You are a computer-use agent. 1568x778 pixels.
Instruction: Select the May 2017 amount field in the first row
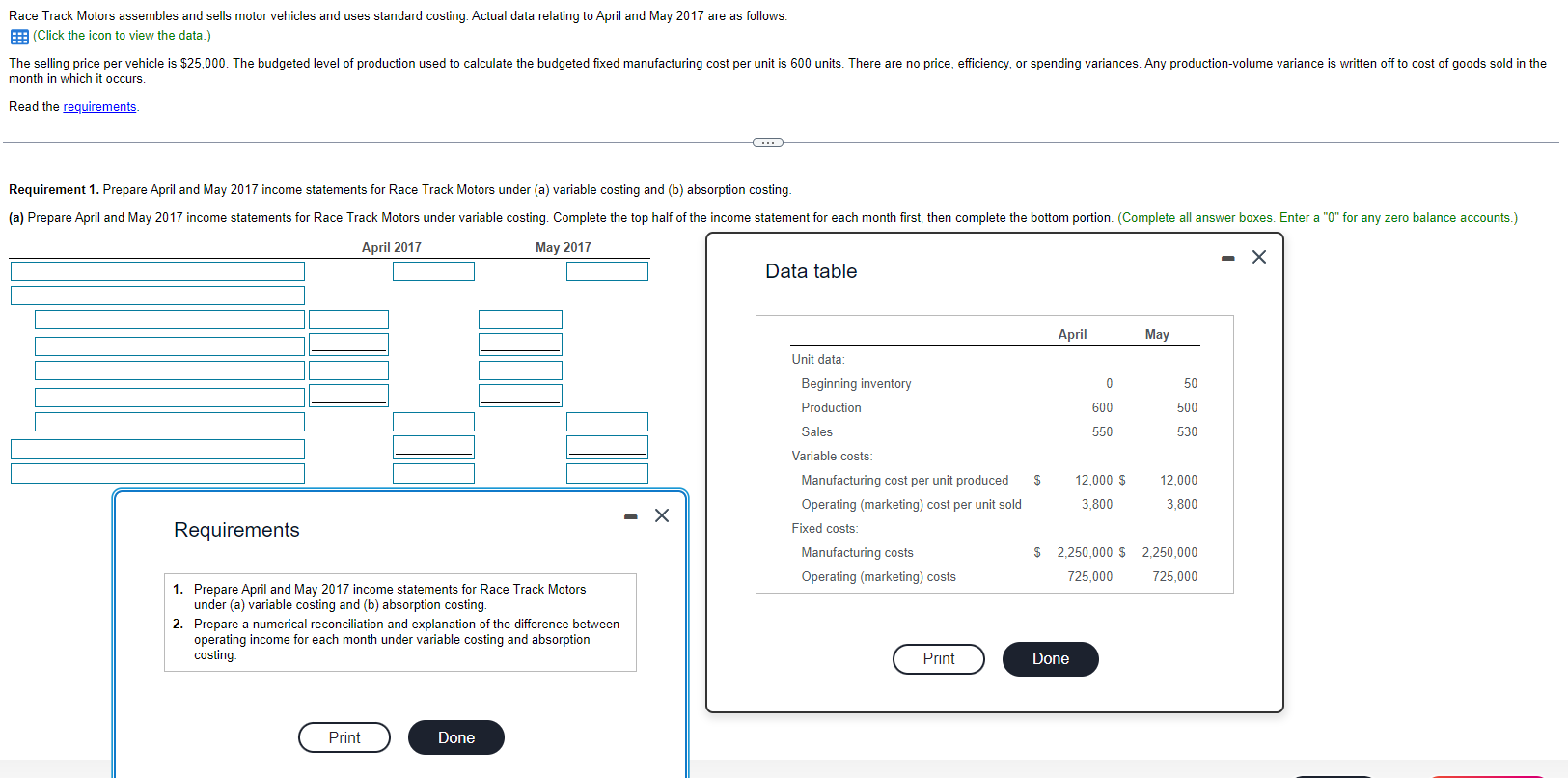(x=607, y=271)
